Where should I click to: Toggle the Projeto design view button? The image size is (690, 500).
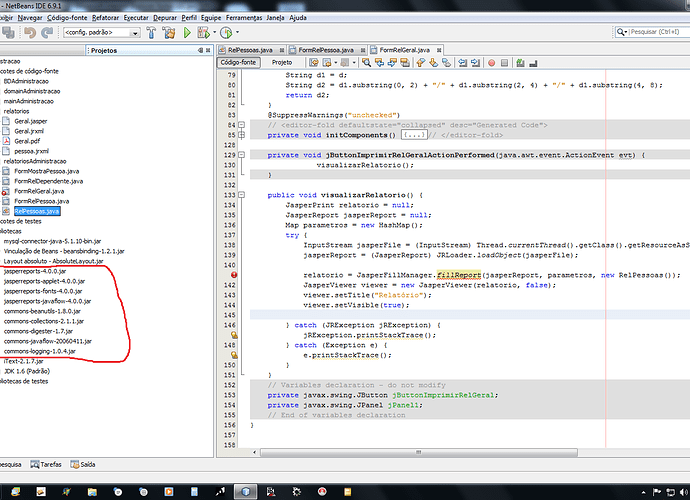coord(282,62)
